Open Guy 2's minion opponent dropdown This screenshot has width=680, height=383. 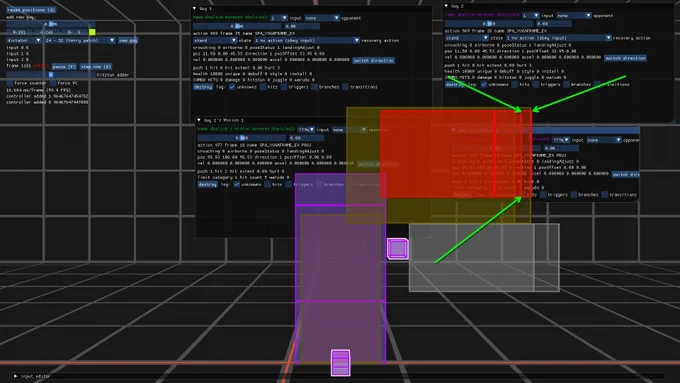604,140
